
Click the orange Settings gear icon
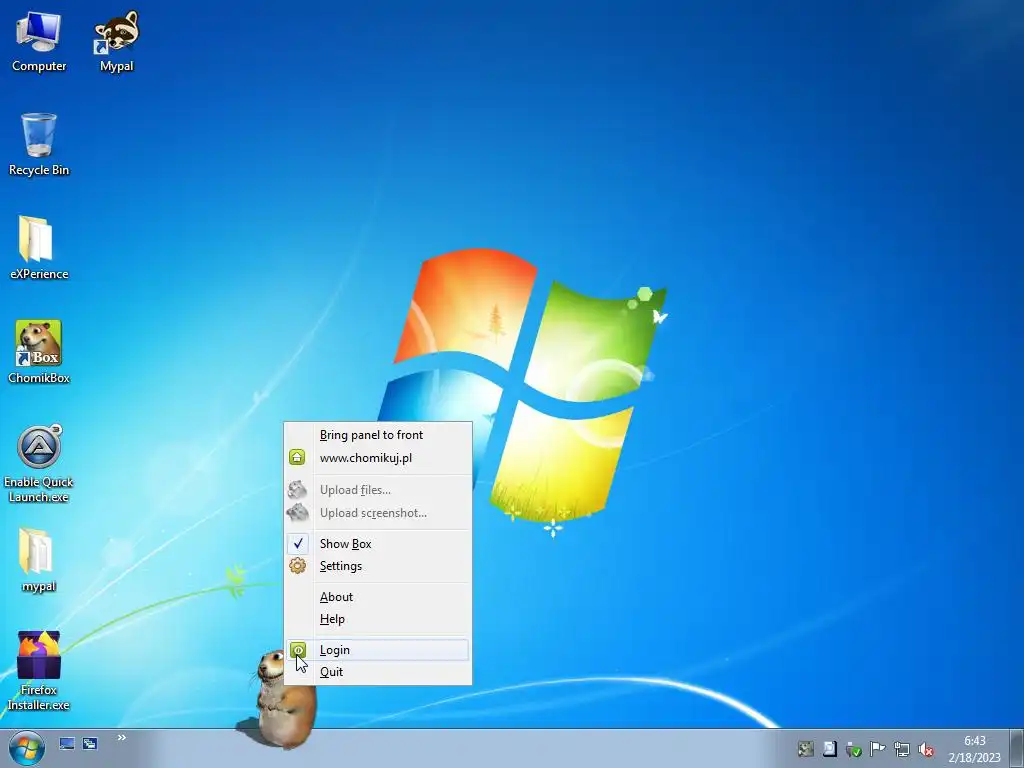coord(298,566)
